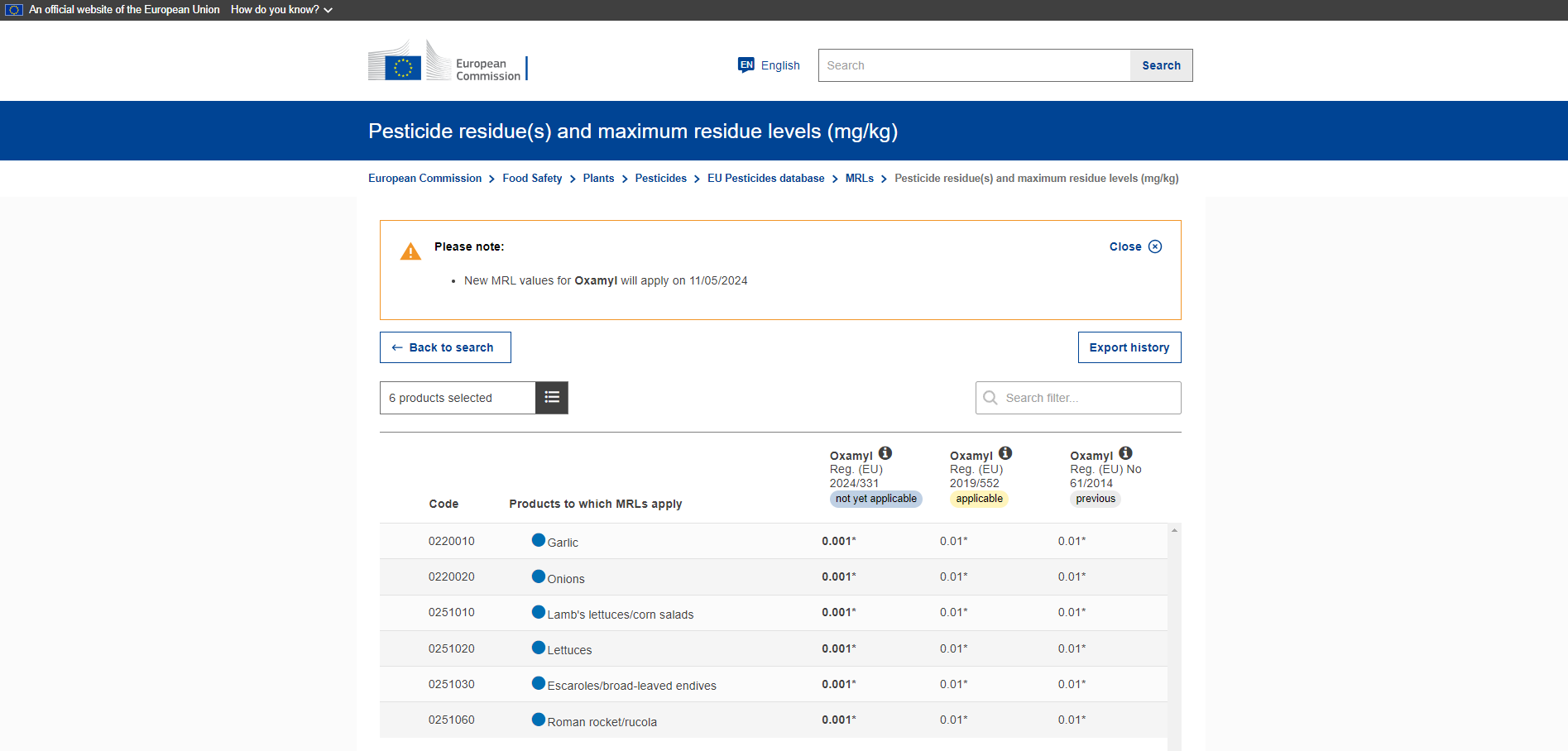Click the table scrollbar up arrow
The height and width of the screenshot is (751, 1568).
coord(1174,530)
